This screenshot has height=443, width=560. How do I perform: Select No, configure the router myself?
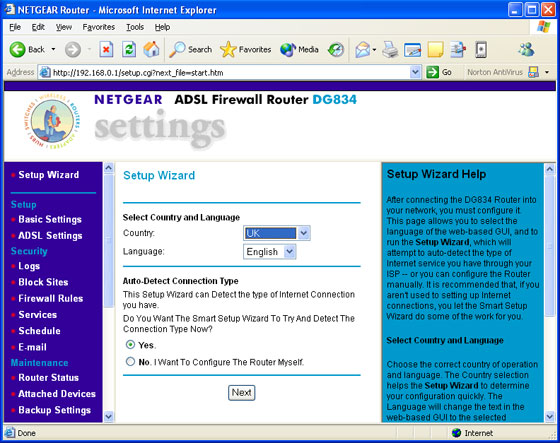[130, 362]
